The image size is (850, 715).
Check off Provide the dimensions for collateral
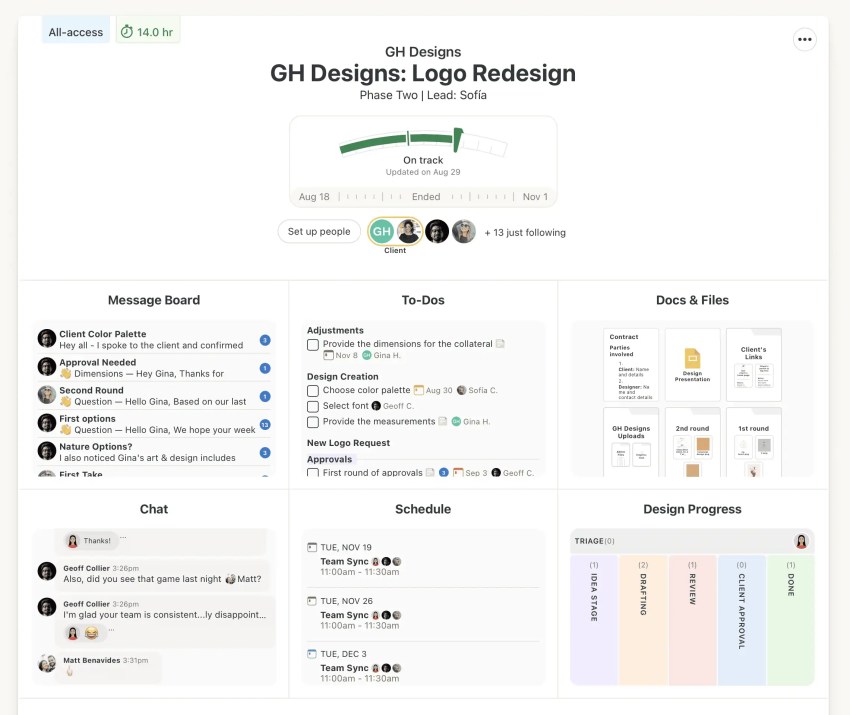[313, 344]
